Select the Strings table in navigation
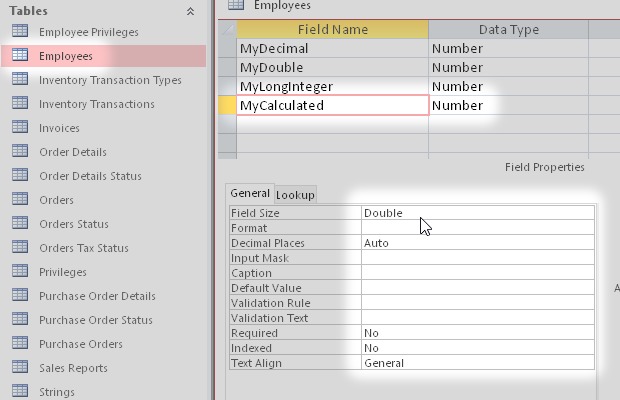Screen dimensions: 620x400 57,393
